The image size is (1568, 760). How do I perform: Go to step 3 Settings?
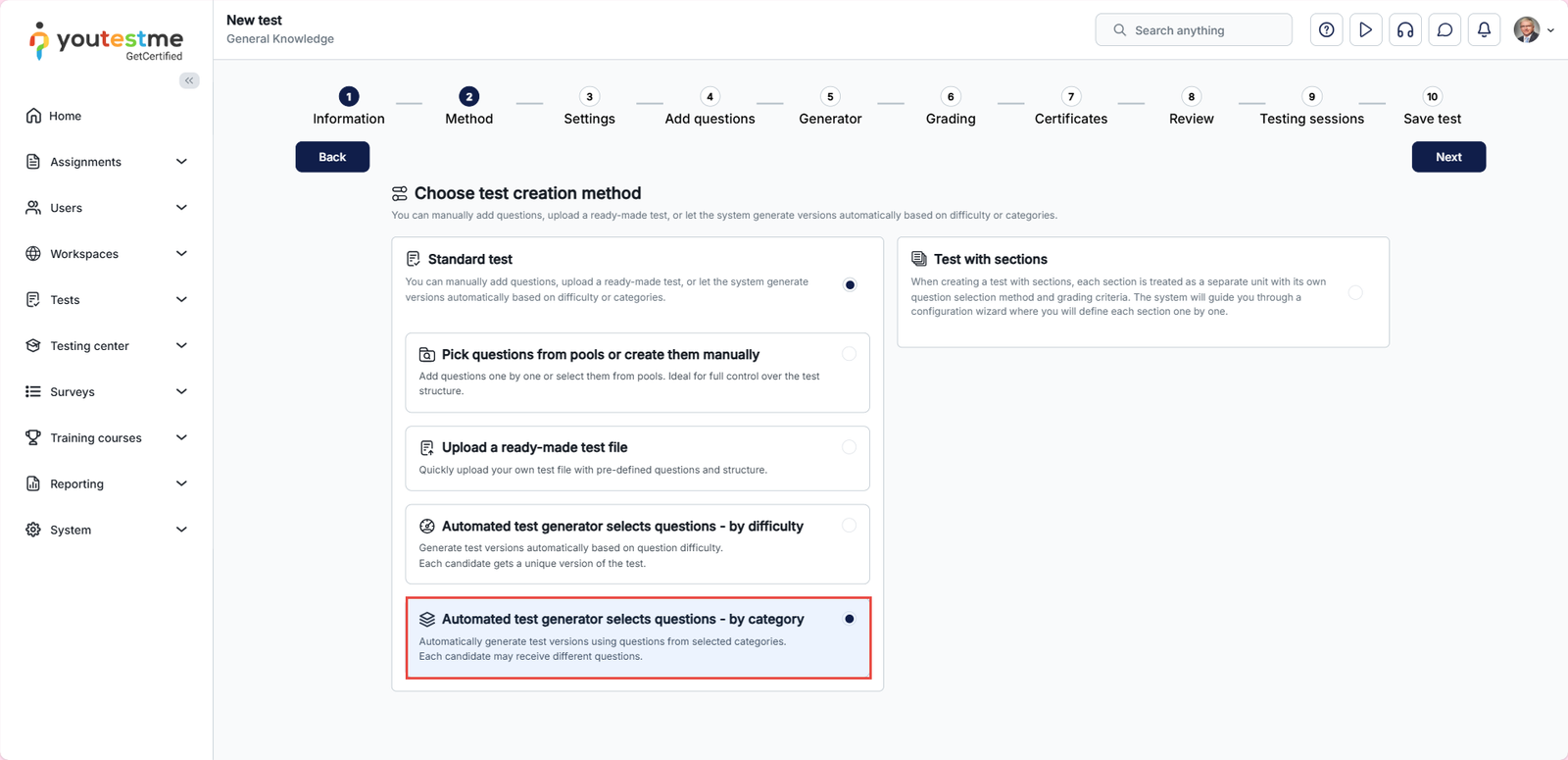589,97
